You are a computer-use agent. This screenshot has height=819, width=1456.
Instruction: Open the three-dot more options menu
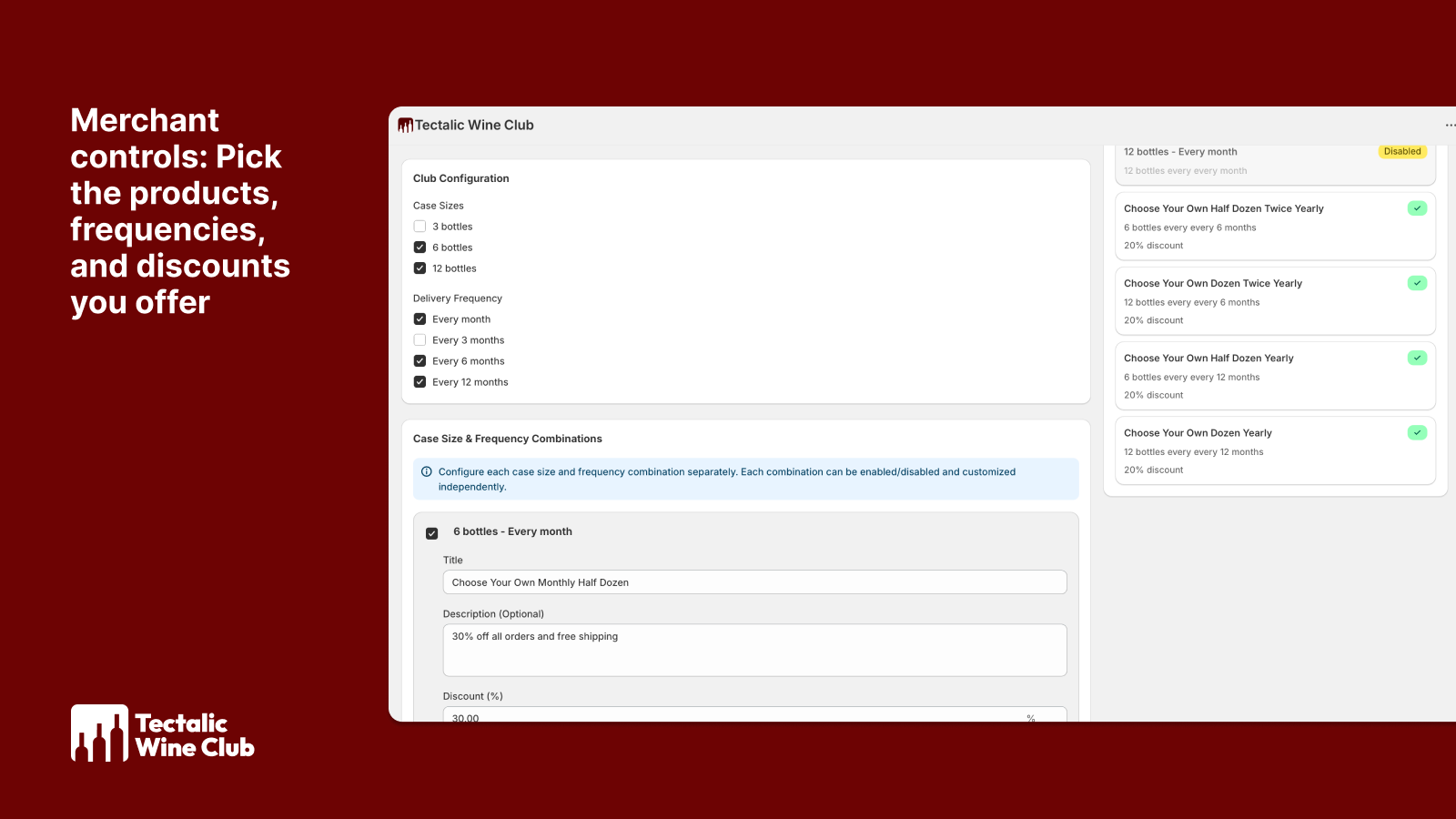[1451, 126]
